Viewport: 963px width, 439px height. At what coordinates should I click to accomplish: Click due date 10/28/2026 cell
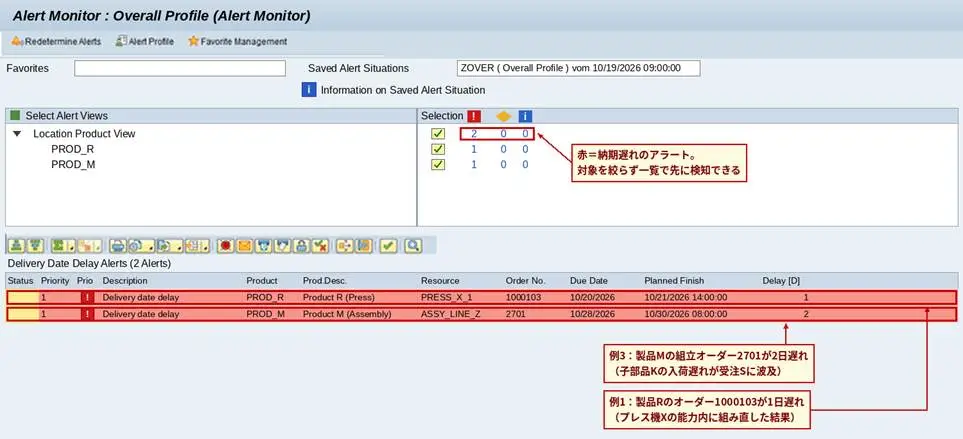592,314
